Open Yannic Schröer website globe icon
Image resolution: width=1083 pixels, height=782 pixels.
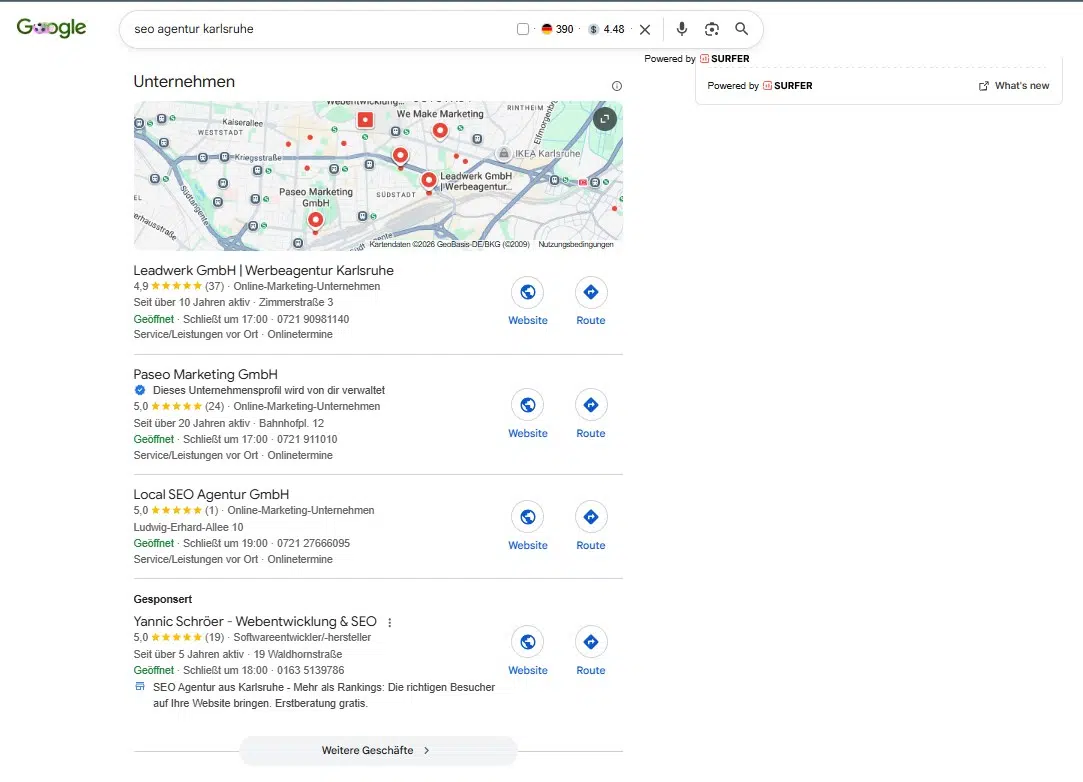(x=528, y=642)
